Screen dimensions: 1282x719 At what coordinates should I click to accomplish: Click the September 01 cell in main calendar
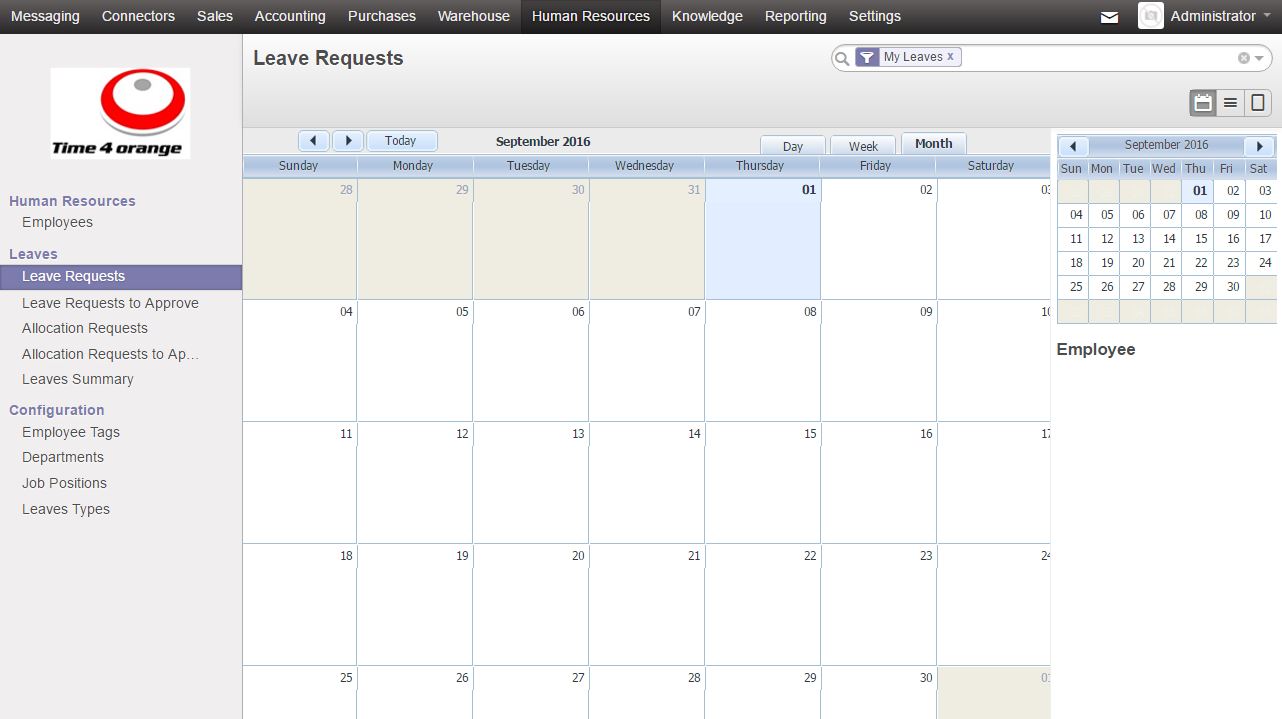pos(763,239)
